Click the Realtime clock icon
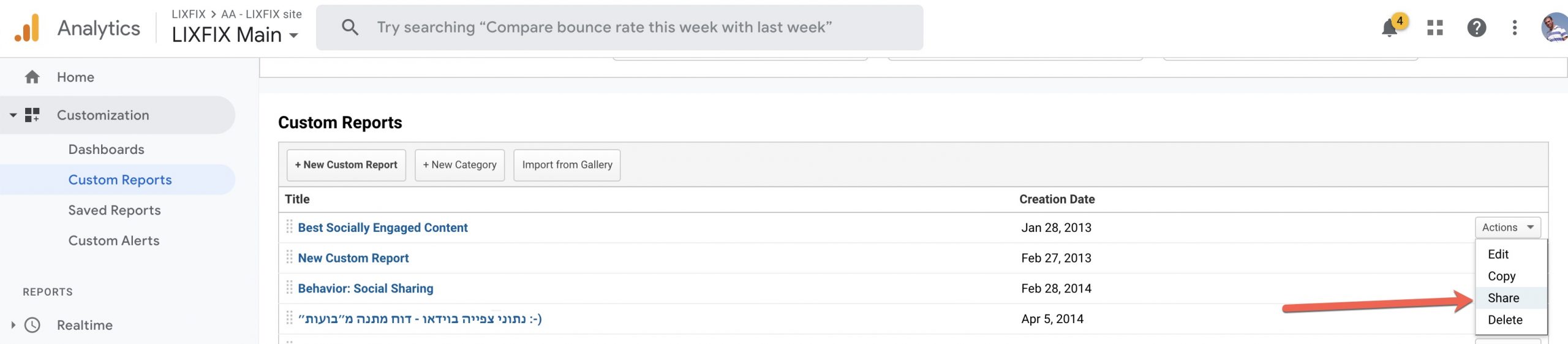 pos(32,325)
